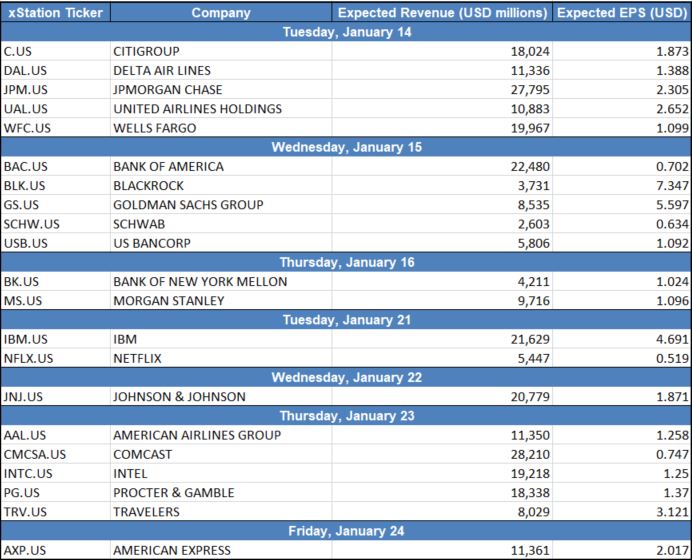This screenshot has width=692, height=560.
Task: Select the GOLDMAN SACHS GROUP company cell
Action: [188, 205]
